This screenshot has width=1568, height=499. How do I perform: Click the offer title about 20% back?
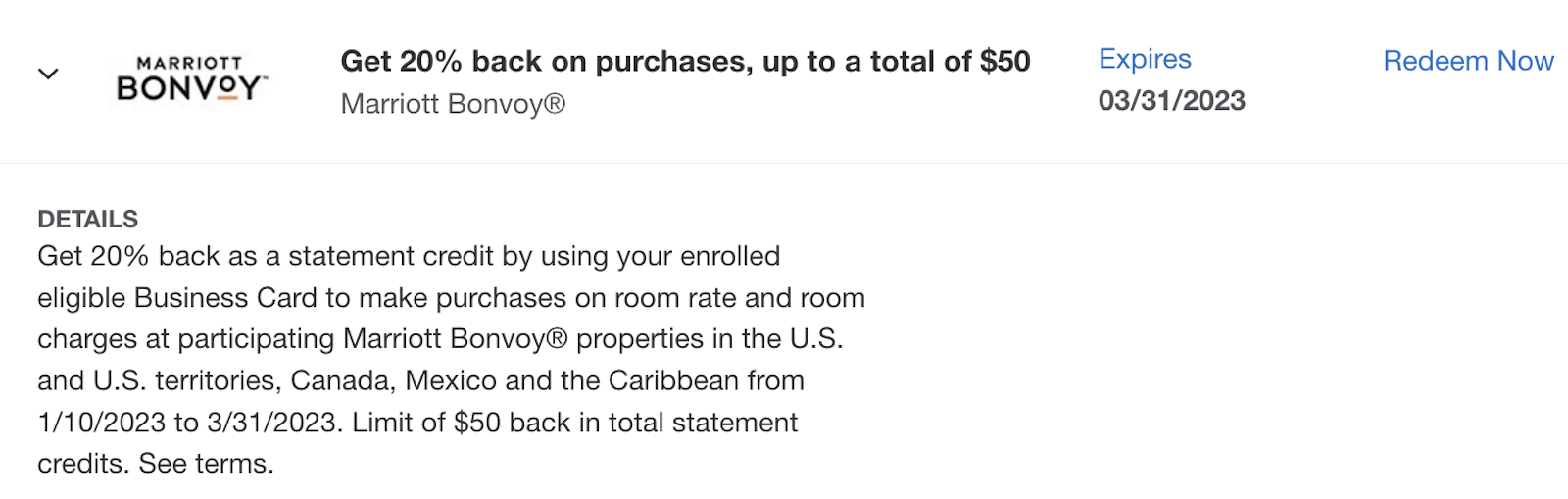coord(685,61)
